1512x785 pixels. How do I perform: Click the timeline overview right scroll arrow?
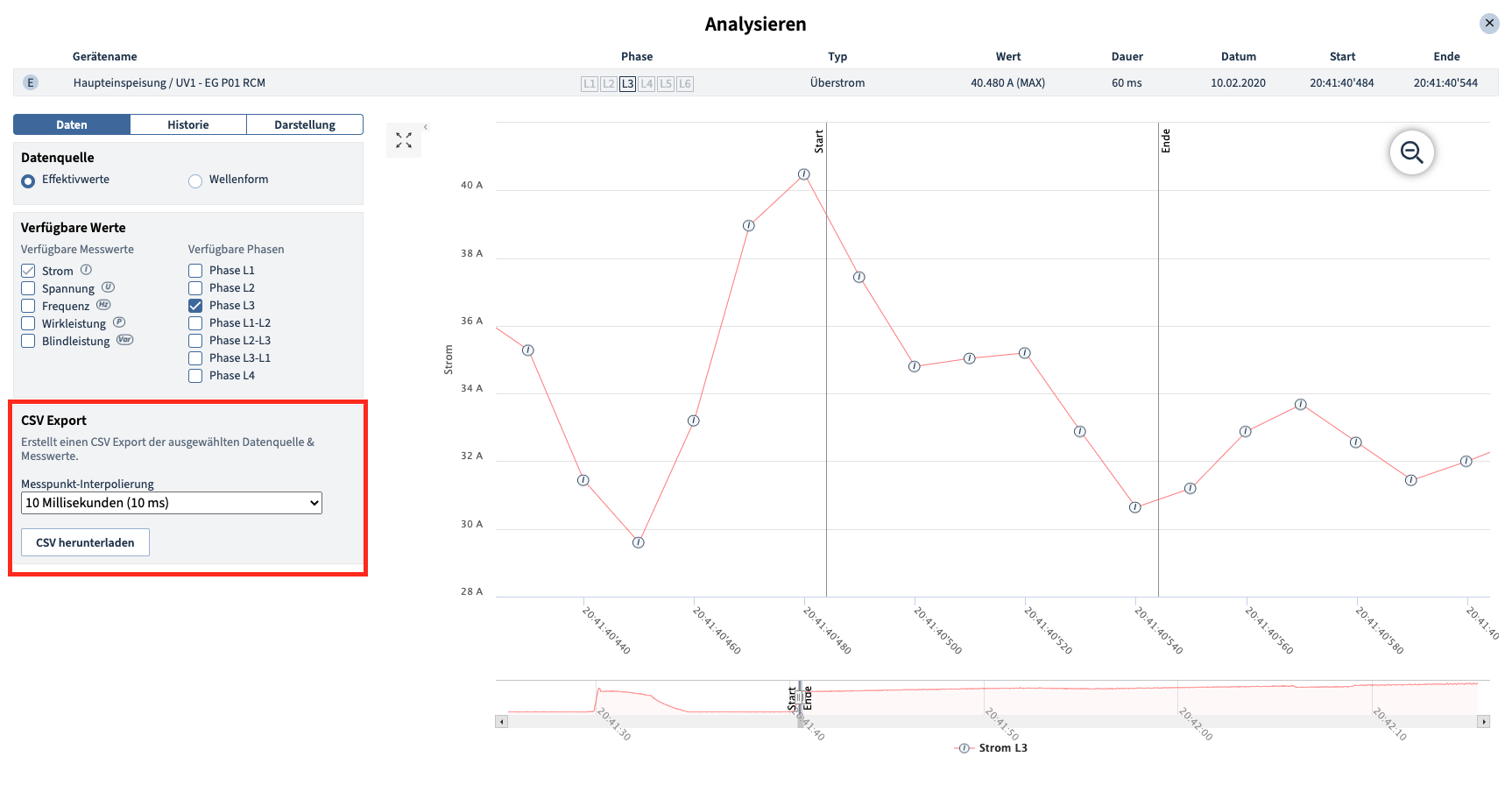[1483, 722]
